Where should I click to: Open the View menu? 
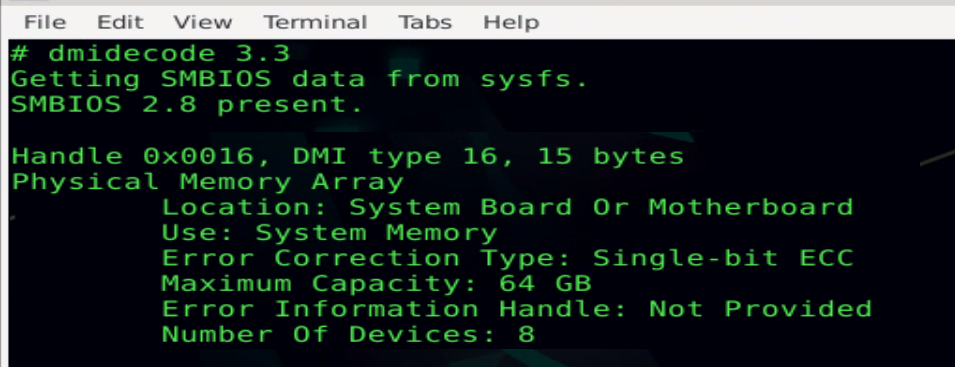click(202, 23)
